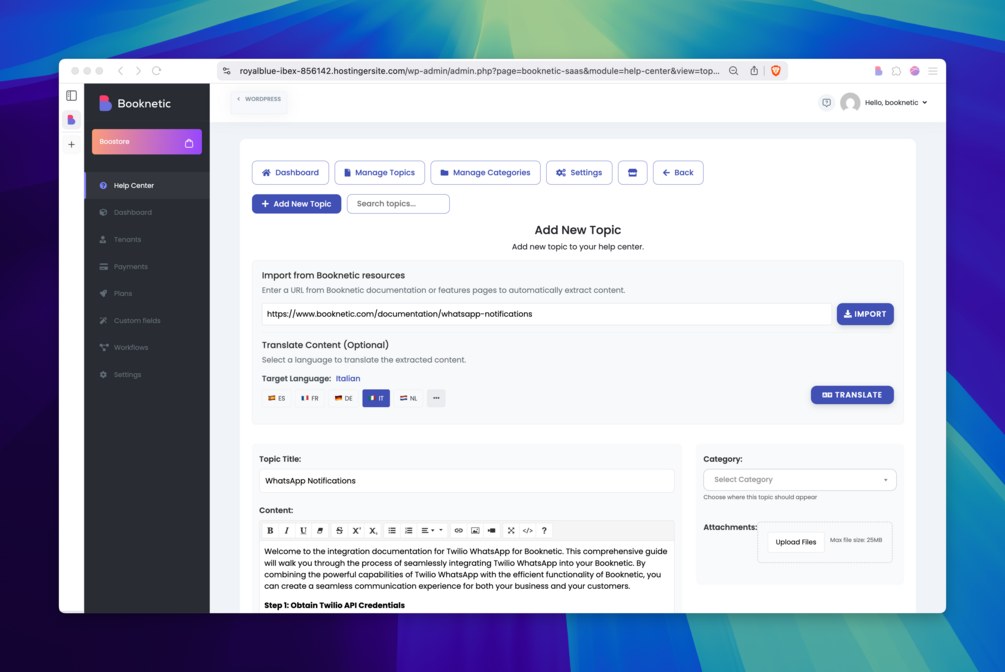Open the Dashboard tab in help center
Image resolution: width=1005 pixels, height=672 pixels.
click(290, 172)
